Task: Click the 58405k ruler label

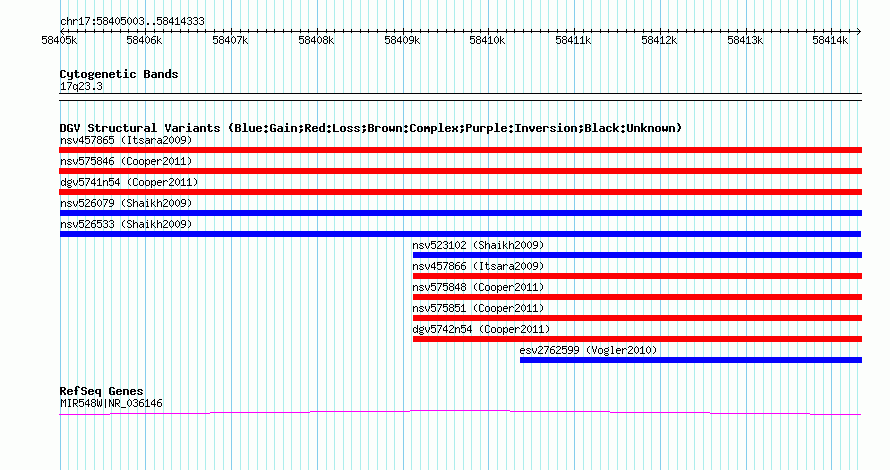Action: tap(59, 40)
